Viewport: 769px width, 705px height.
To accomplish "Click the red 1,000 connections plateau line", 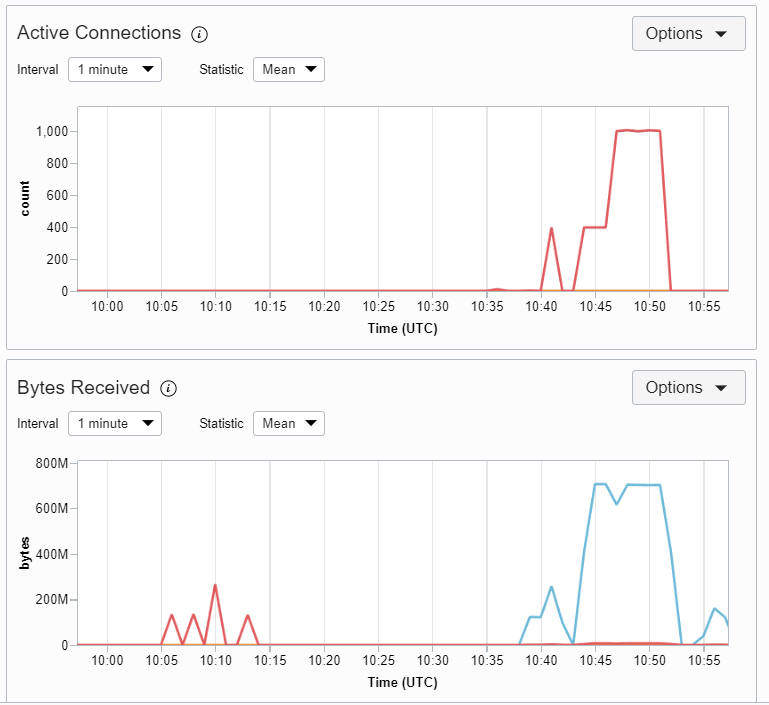I will (x=639, y=131).
